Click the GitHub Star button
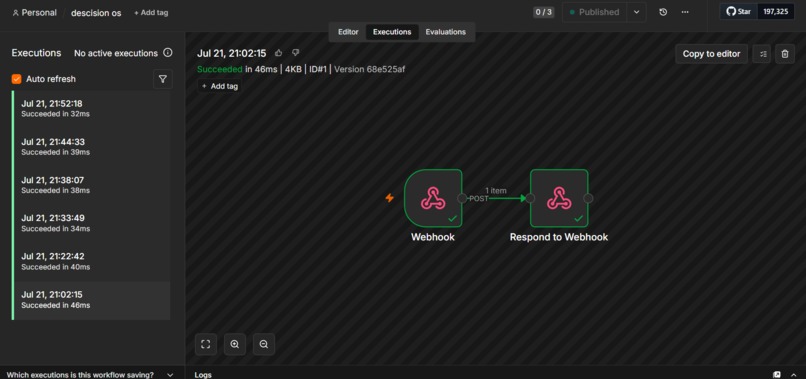 pyautogui.click(x=739, y=12)
